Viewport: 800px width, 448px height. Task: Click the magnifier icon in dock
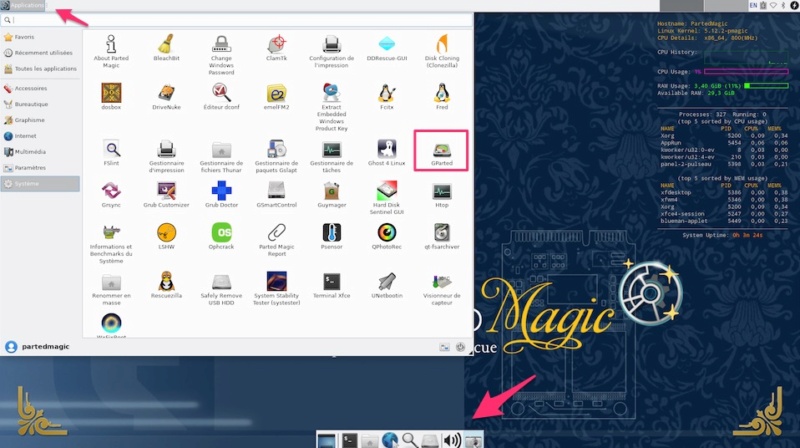[x=410, y=440]
